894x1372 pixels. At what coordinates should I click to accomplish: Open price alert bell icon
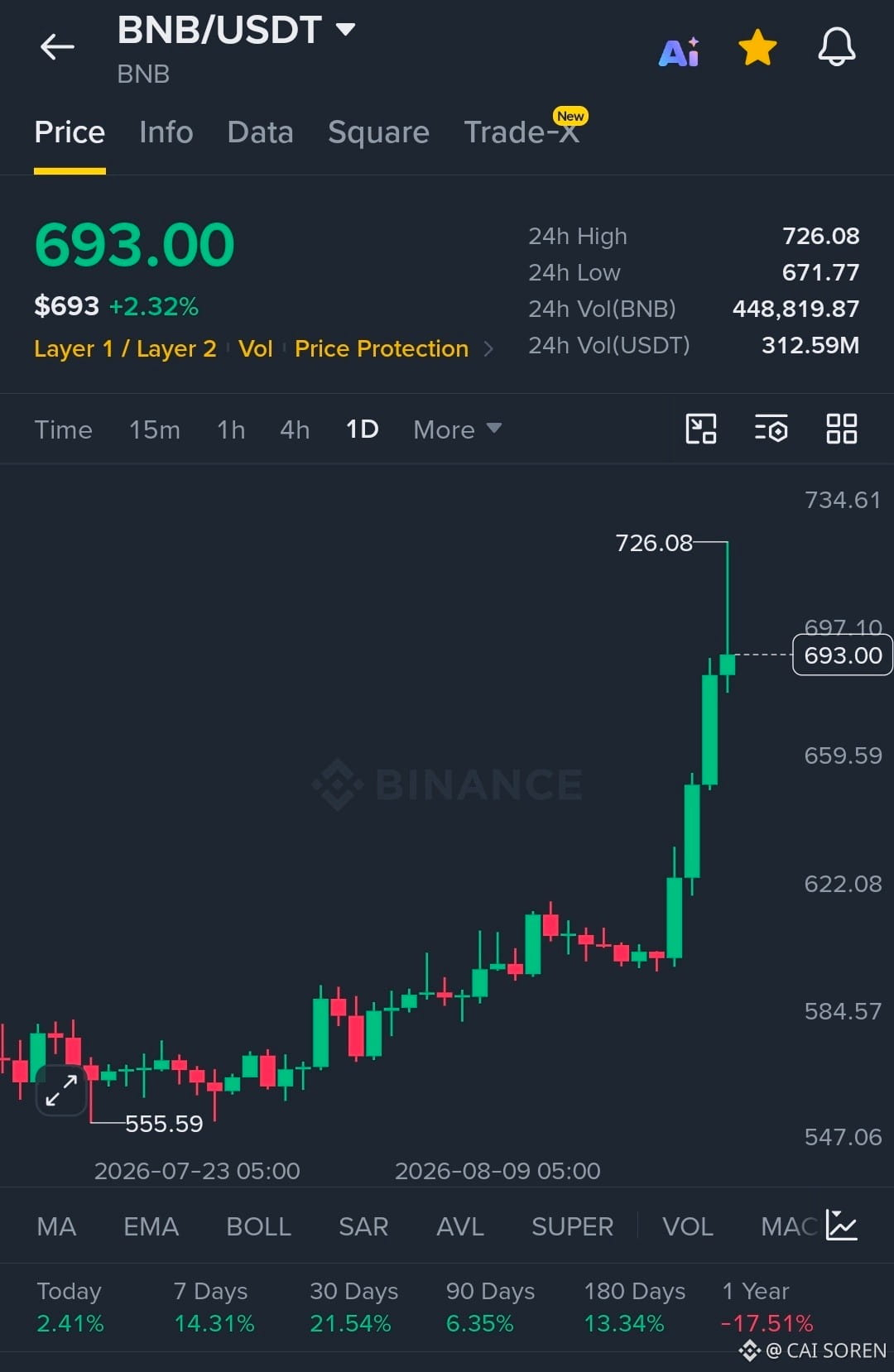click(x=837, y=47)
